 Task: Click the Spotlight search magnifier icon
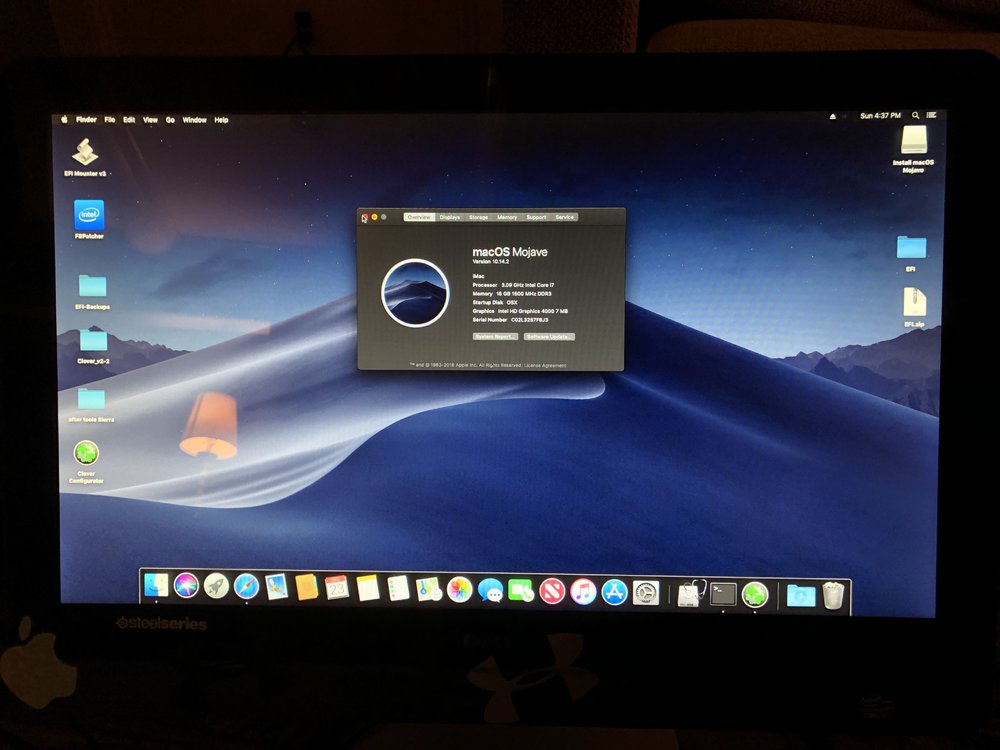point(915,116)
